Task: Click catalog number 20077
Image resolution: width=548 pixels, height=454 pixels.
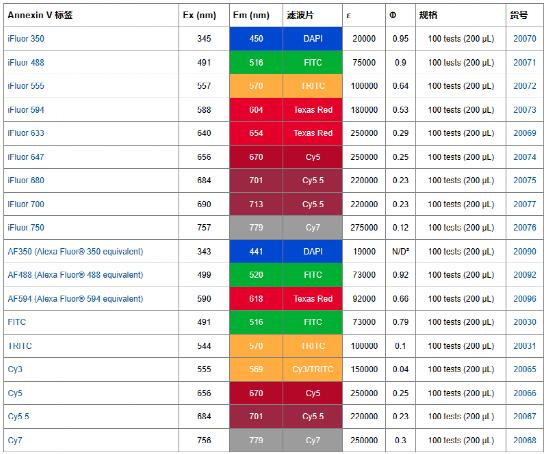Action: (x=525, y=204)
